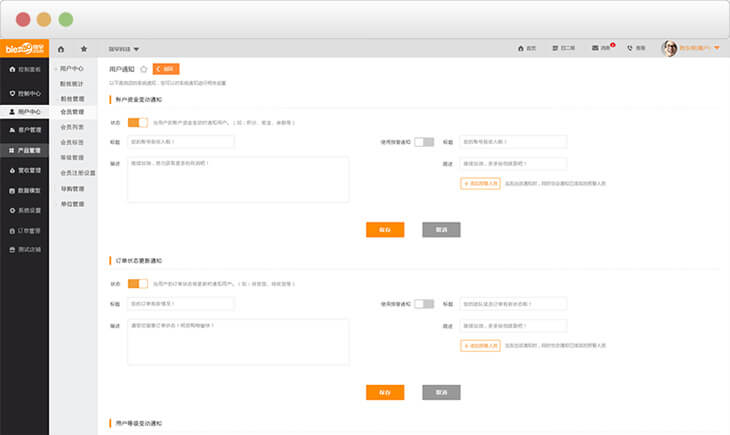The width and height of the screenshot is (730, 435).
Task: Click the phone service icon in header
Action: click(x=629, y=48)
